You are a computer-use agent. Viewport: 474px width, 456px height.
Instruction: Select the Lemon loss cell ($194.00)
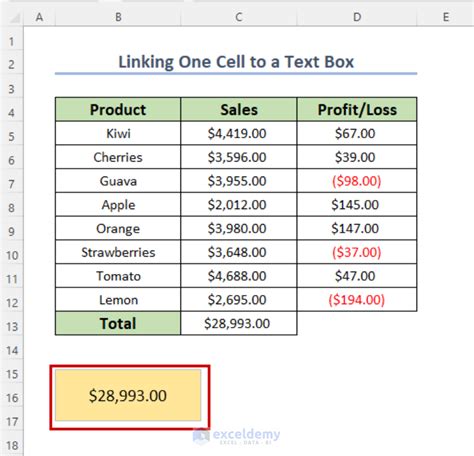click(x=357, y=300)
